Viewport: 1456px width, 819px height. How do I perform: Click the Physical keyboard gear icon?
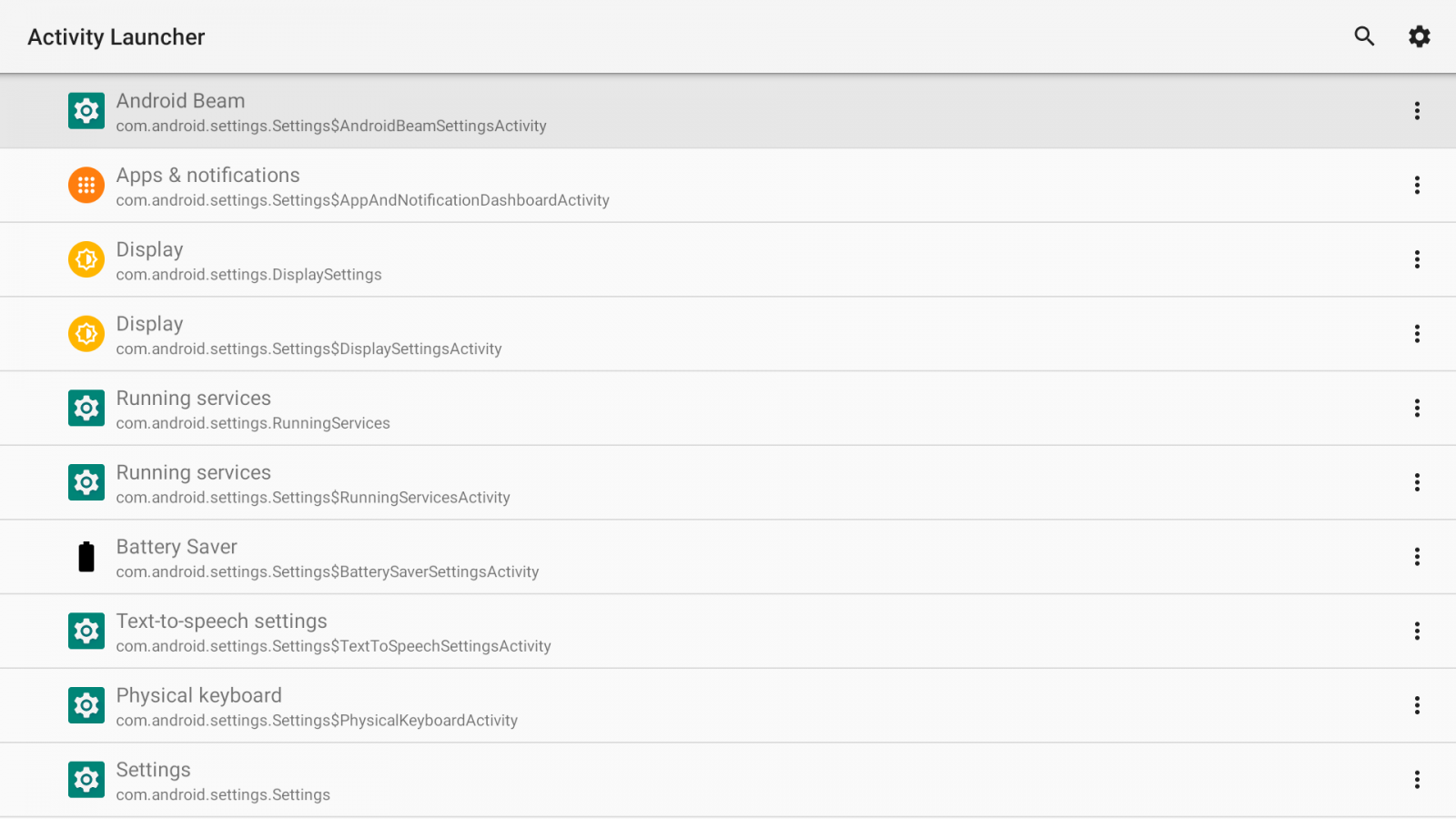click(x=86, y=705)
